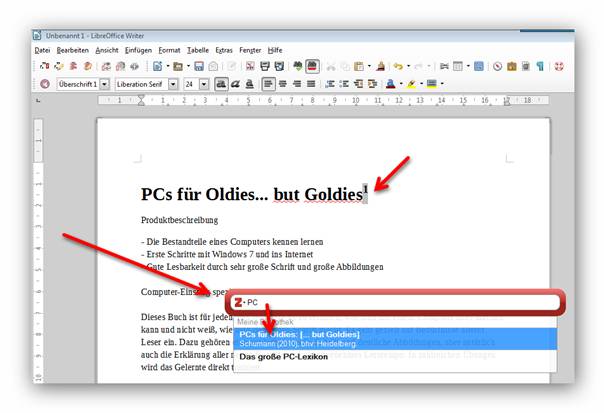604x413 pixels.
Task: Undo the last action with the Undo arrow
Action: 398,66
